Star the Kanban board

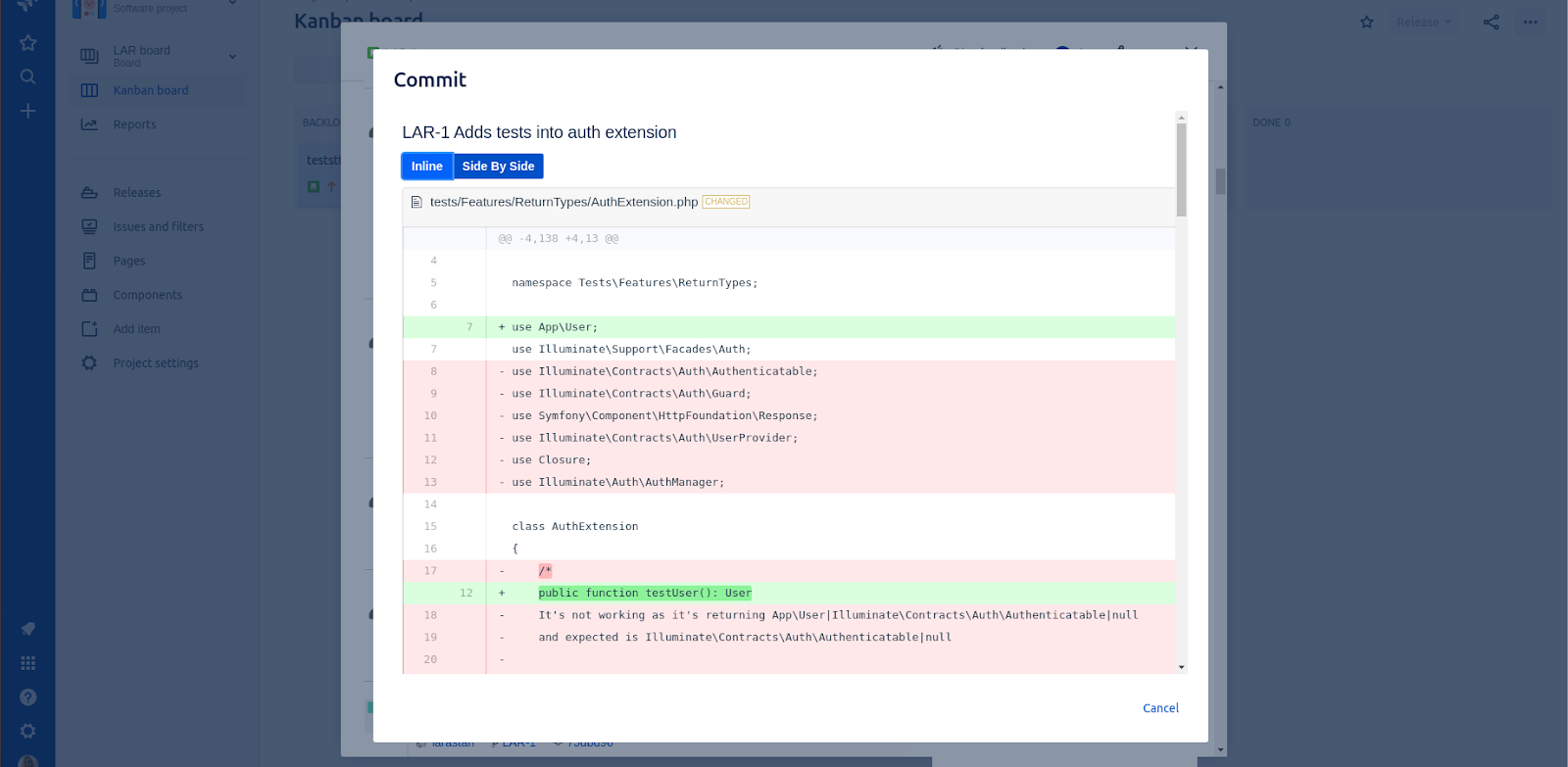point(1367,22)
